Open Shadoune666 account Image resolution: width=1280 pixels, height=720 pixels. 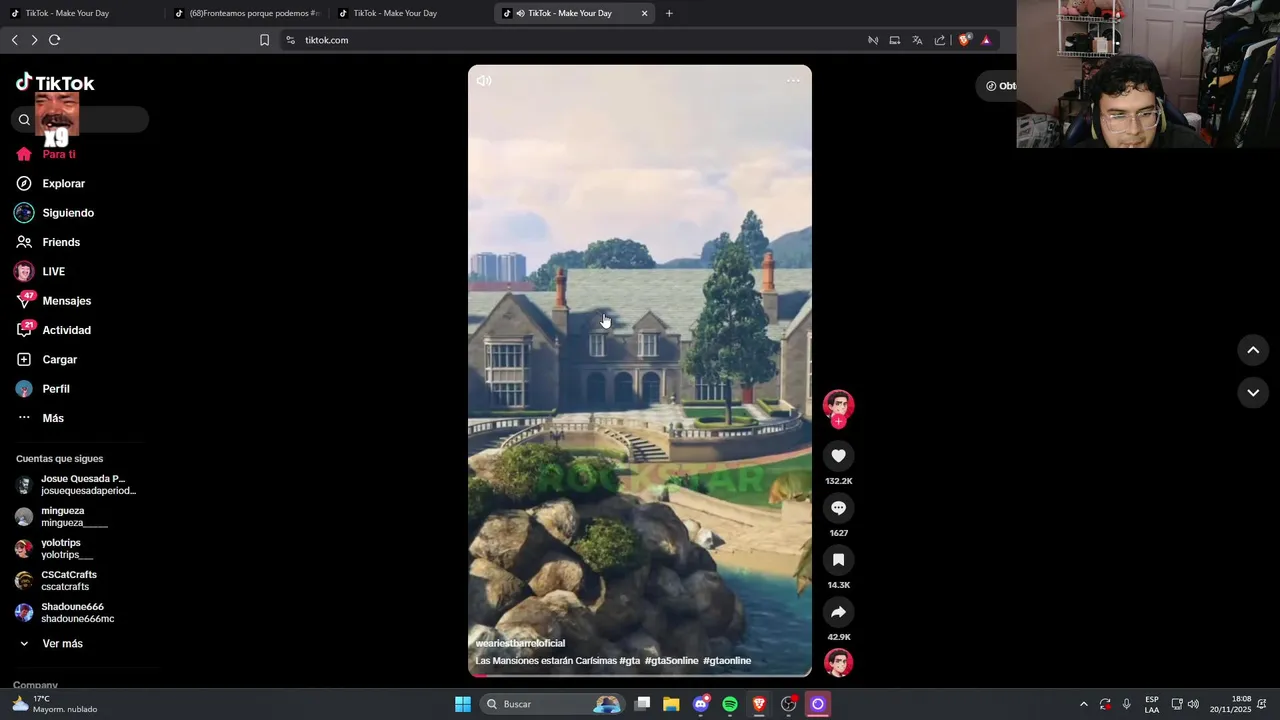point(66,613)
